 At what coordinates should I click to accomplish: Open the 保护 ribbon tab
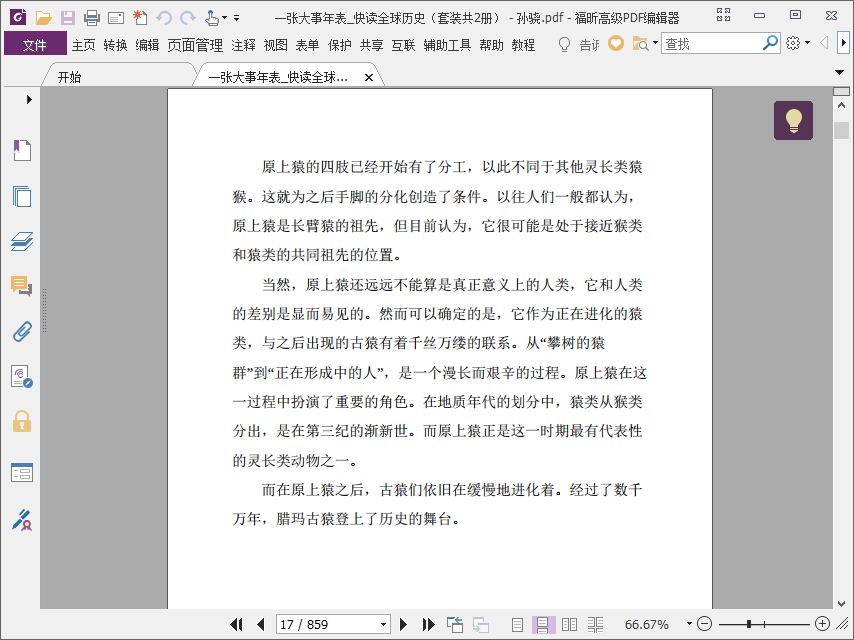point(339,45)
